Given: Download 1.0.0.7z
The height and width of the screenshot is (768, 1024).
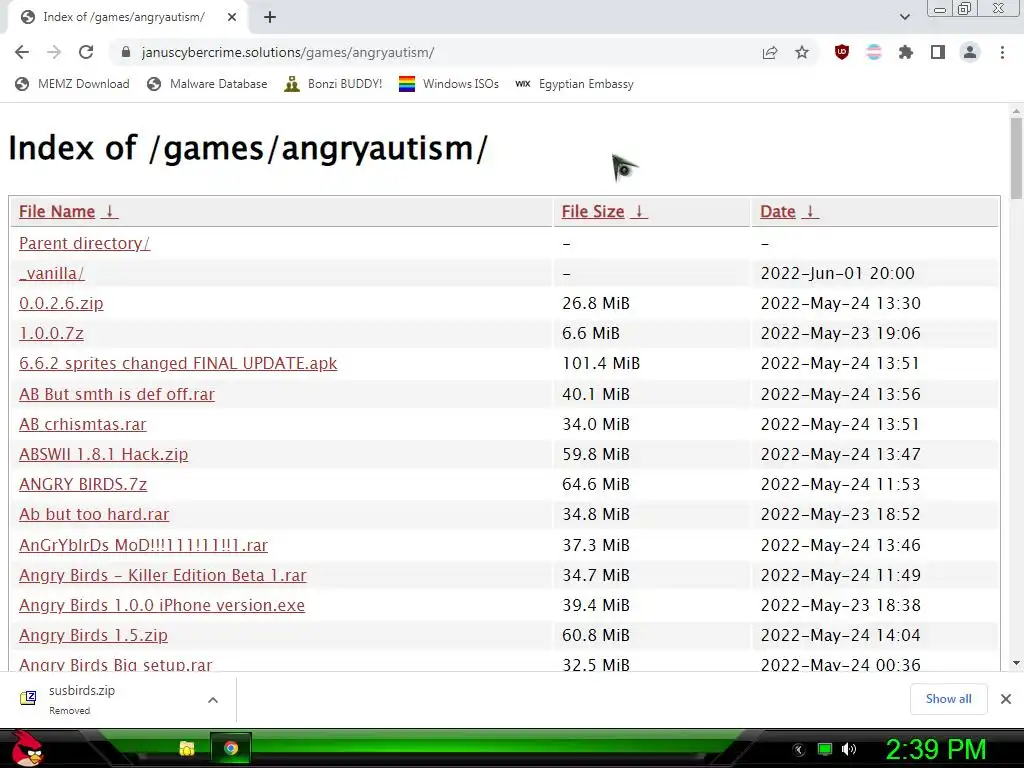Looking at the screenshot, I should 52,333.
